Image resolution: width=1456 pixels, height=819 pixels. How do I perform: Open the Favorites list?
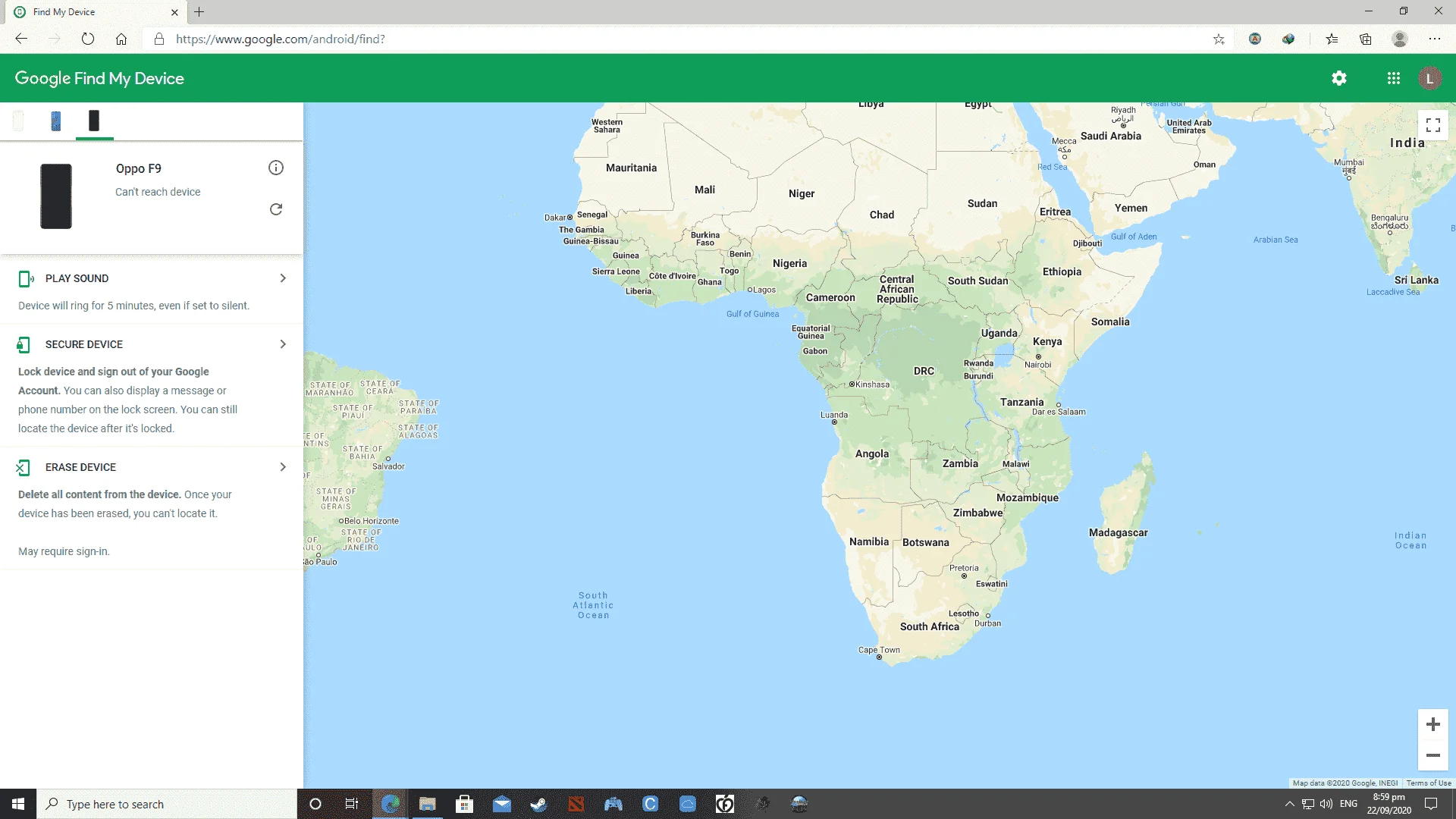tap(1332, 39)
